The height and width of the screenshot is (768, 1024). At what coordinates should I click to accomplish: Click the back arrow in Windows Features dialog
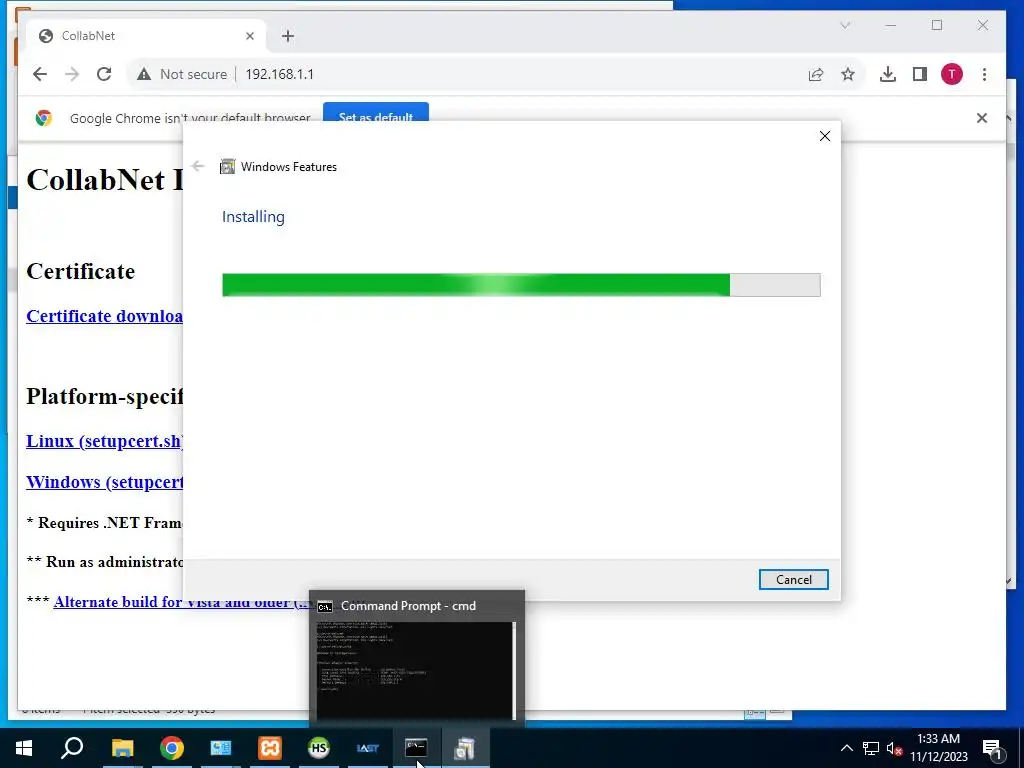click(x=198, y=167)
